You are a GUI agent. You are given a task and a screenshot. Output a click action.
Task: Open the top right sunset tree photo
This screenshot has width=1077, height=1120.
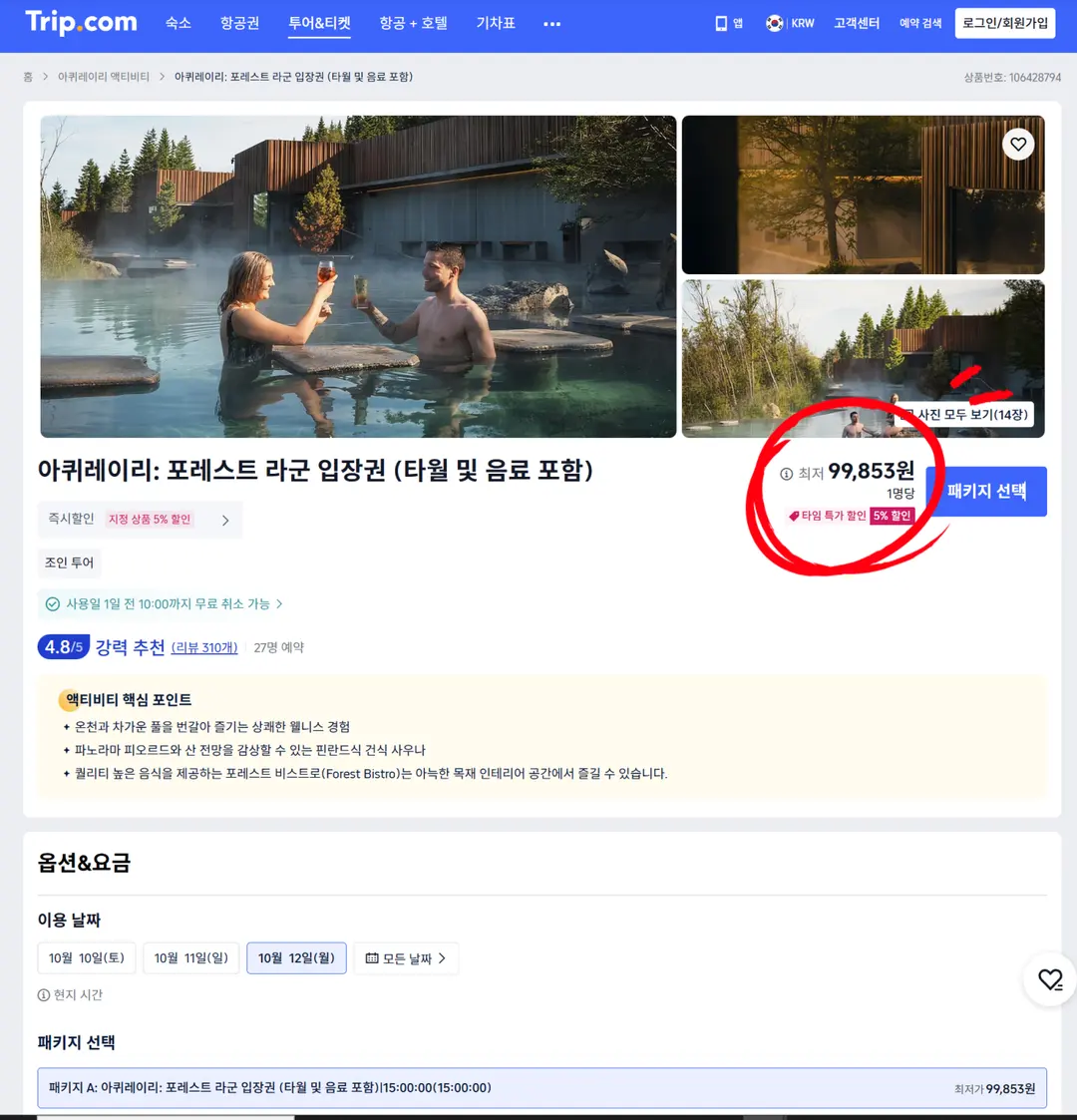coord(863,195)
